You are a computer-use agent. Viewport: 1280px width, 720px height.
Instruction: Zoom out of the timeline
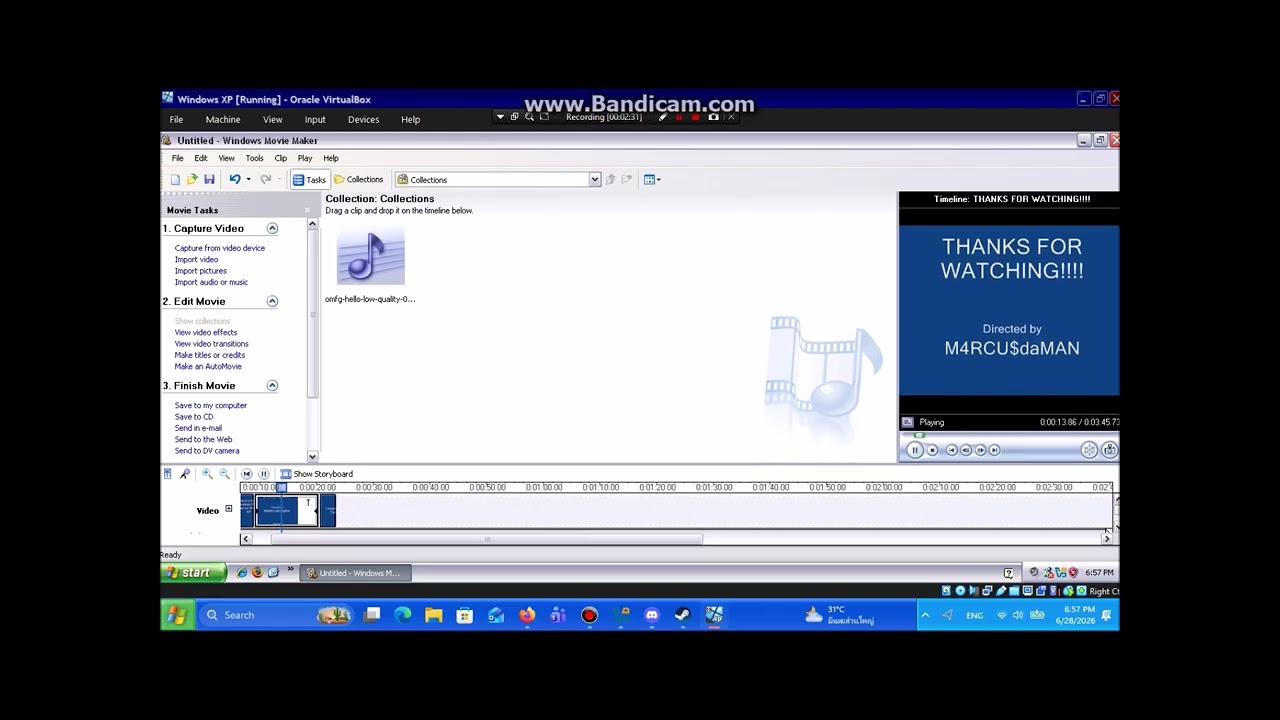click(x=224, y=474)
